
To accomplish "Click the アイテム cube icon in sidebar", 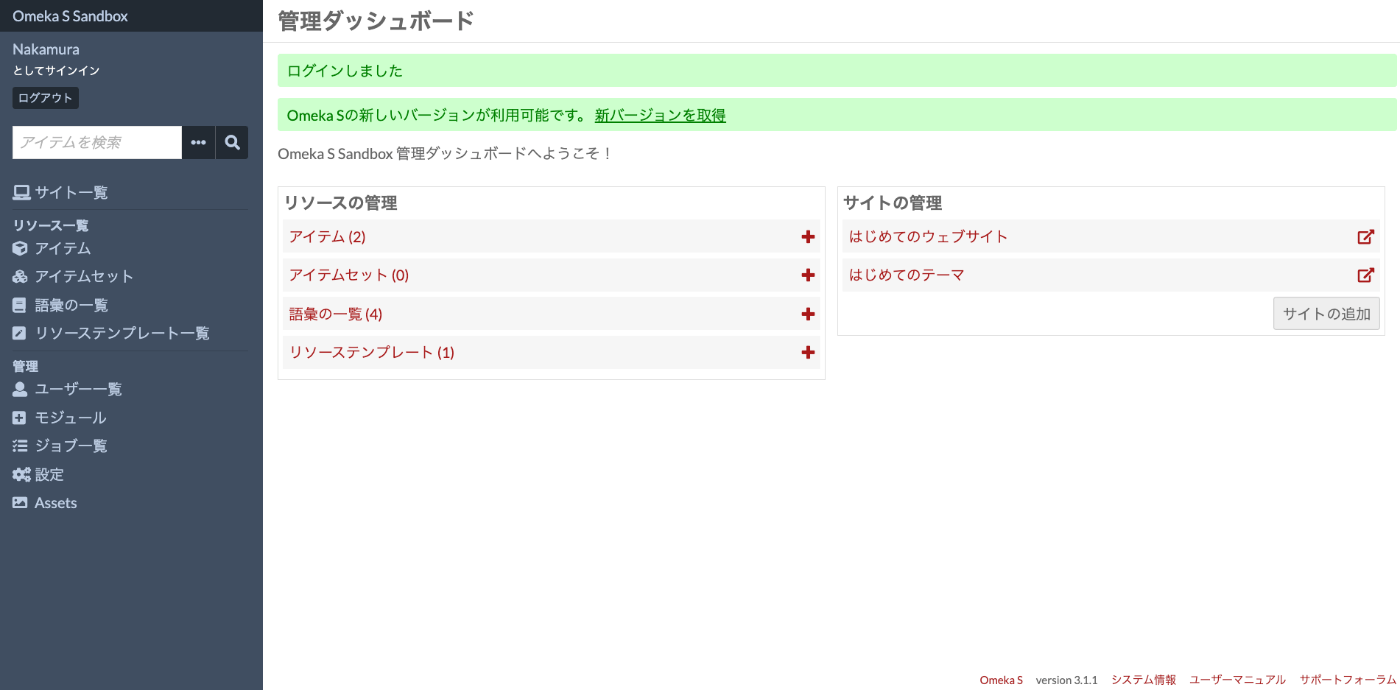I will [x=20, y=248].
